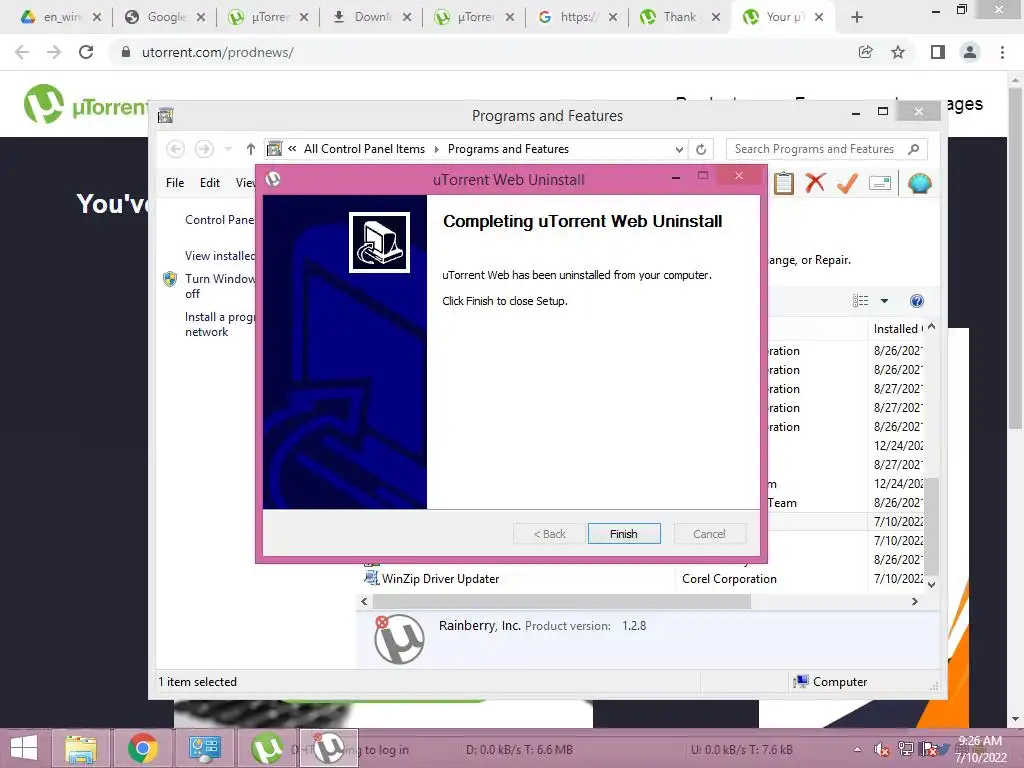Click View installed updates link
The image size is (1024, 768).
click(219, 255)
